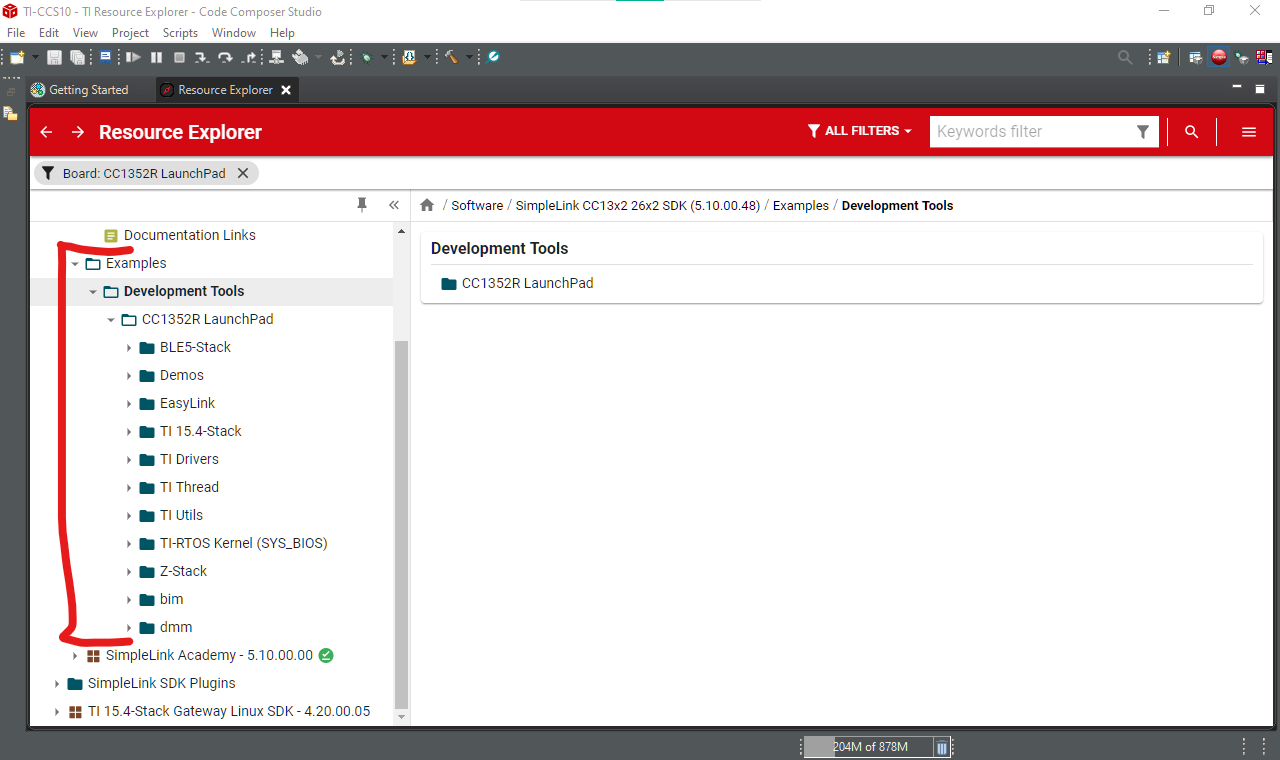Click the Step Return toolbar icon
The width and height of the screenshot is (1280, 760).
coord(250,58)
